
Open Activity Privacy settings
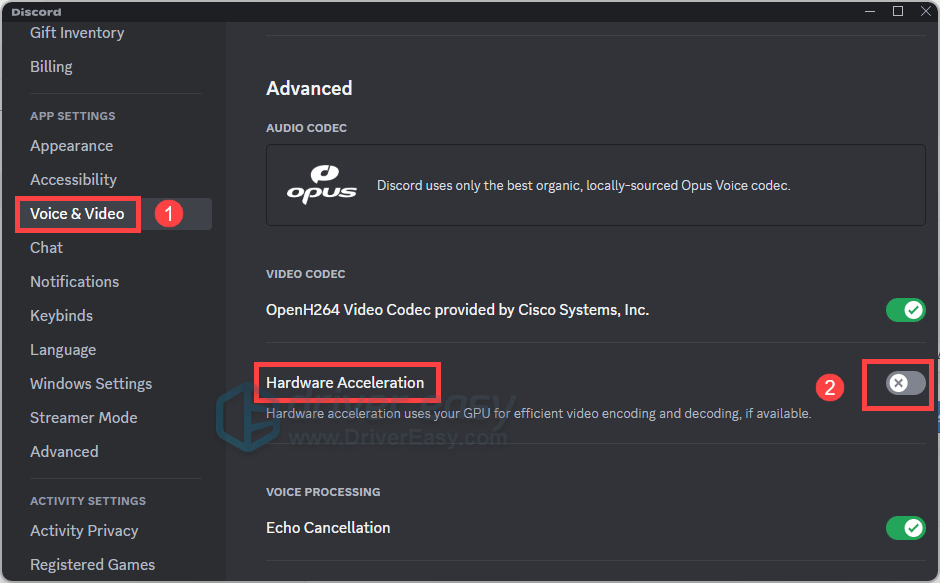click(x=84, y=531)
